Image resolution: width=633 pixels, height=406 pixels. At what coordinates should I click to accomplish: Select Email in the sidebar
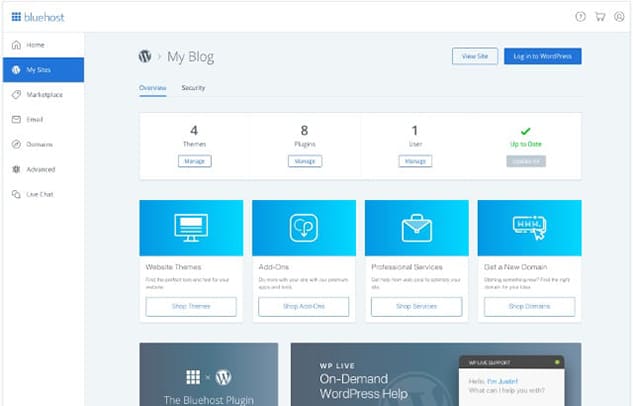(34, 119)
